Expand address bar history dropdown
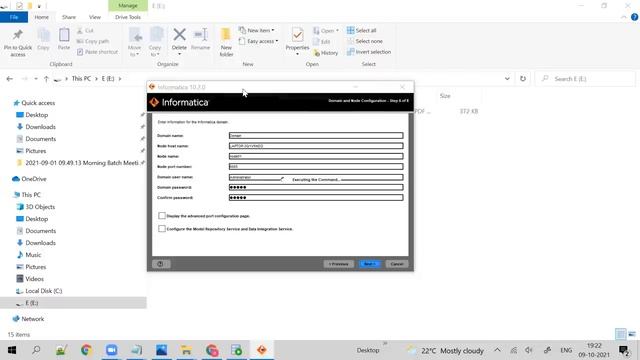This screenshot has width=640, height=360. click(x=507, y=79)
